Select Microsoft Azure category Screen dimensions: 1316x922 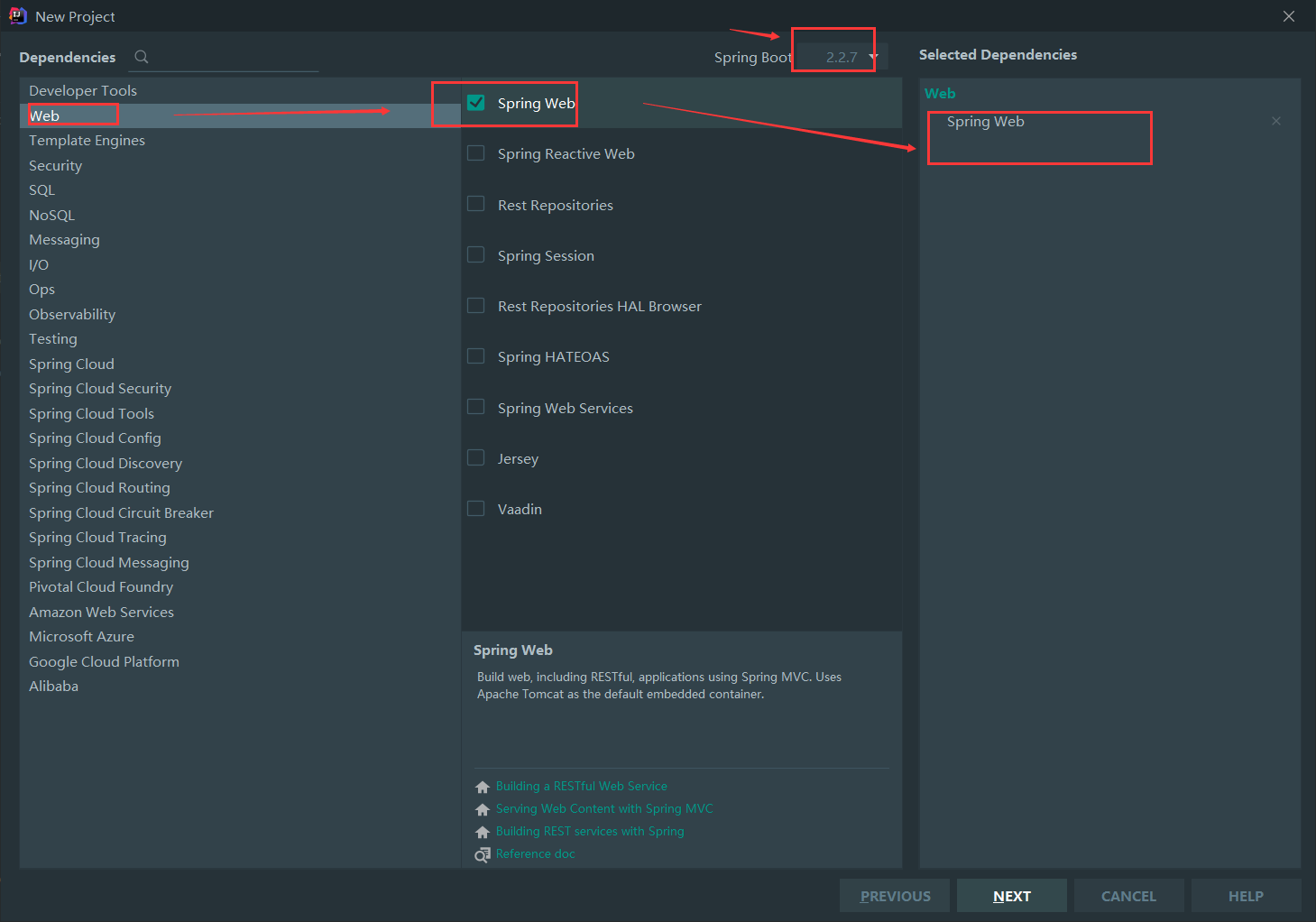click(240, 636)
